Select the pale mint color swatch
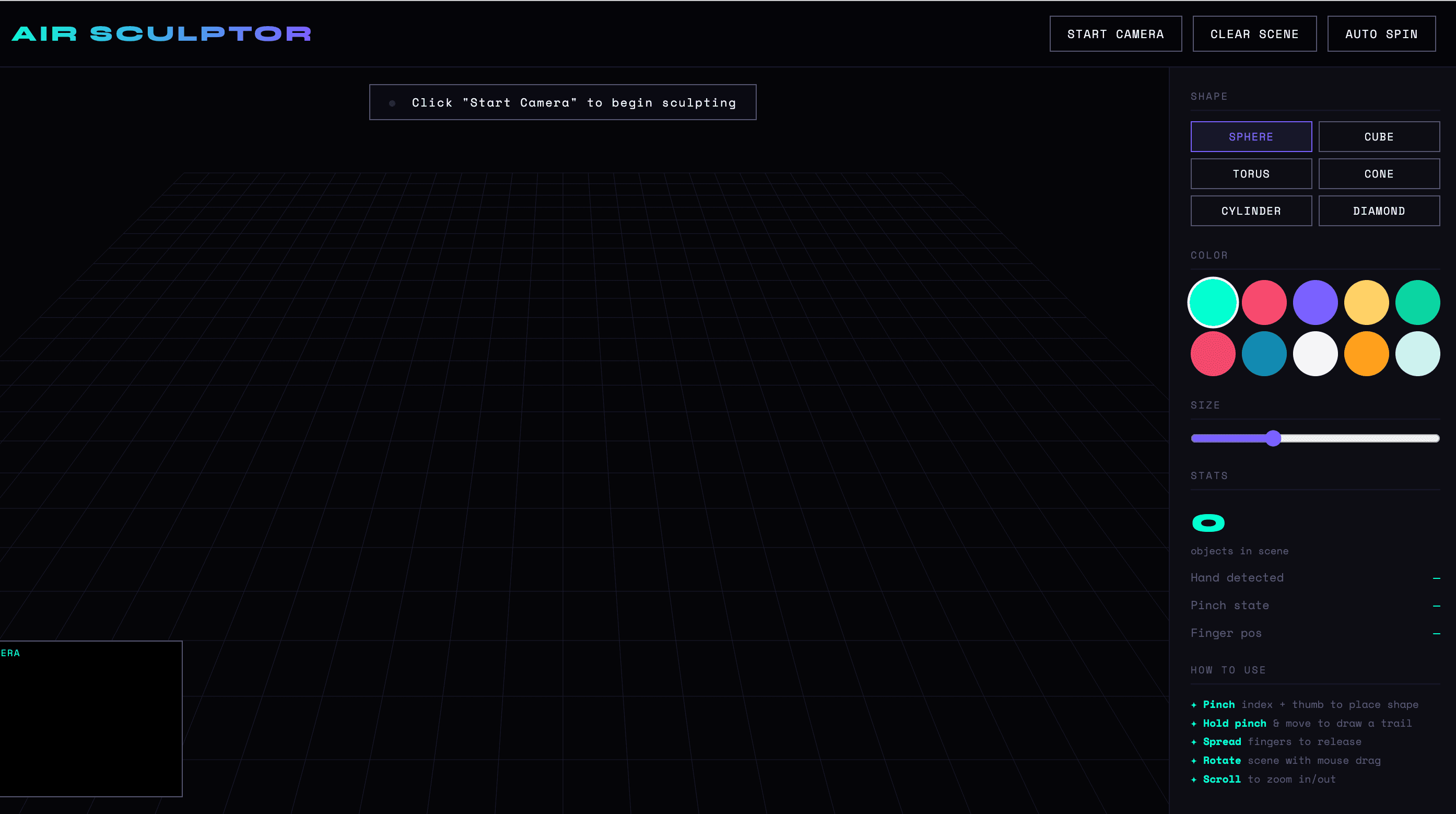Screen dimensions: 1456x814 (1417, 354)
